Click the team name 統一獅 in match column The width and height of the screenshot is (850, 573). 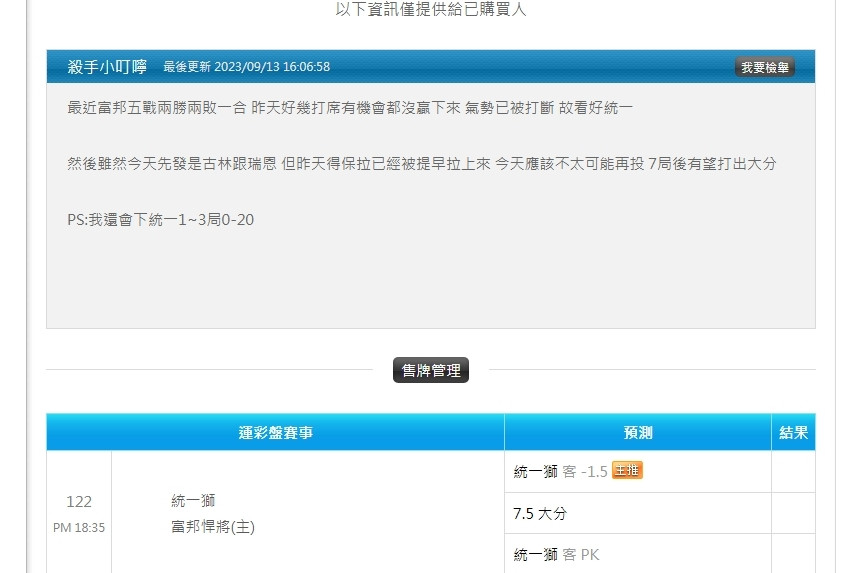(x=193, y=500)
